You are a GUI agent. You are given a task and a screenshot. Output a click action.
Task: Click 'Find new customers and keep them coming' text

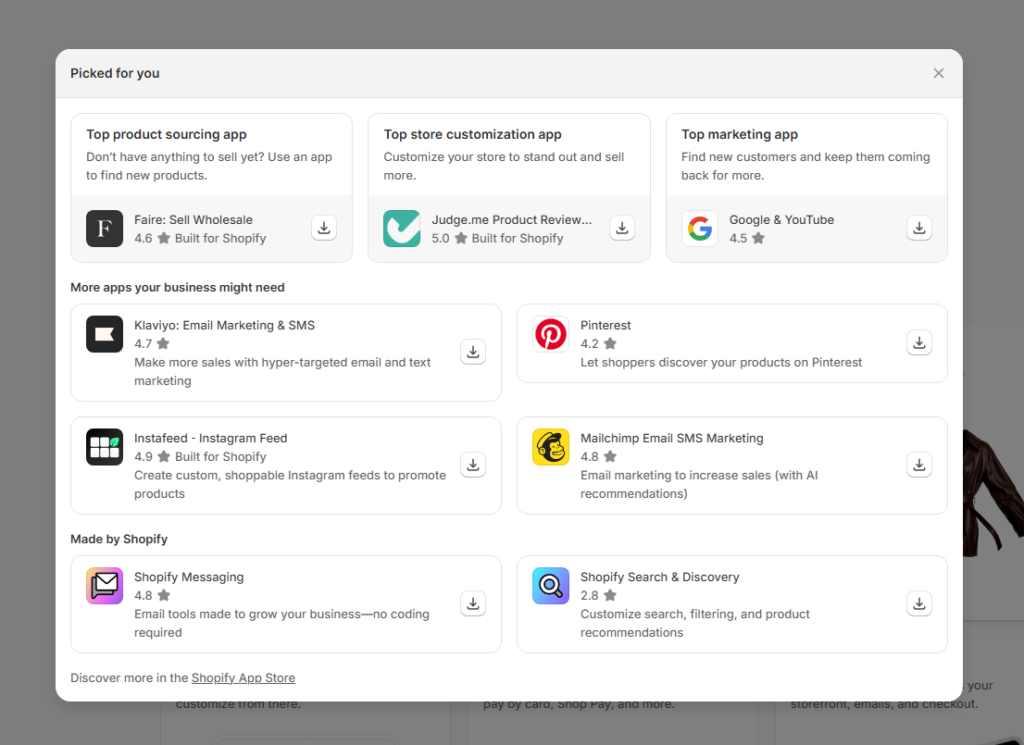click(x=805, y=166)
